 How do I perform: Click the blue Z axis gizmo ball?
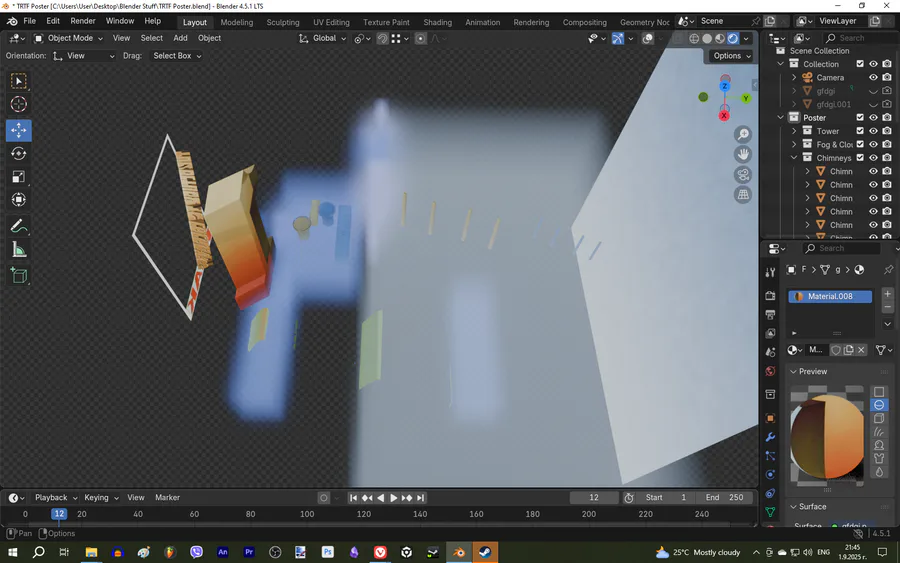point(724,86)
